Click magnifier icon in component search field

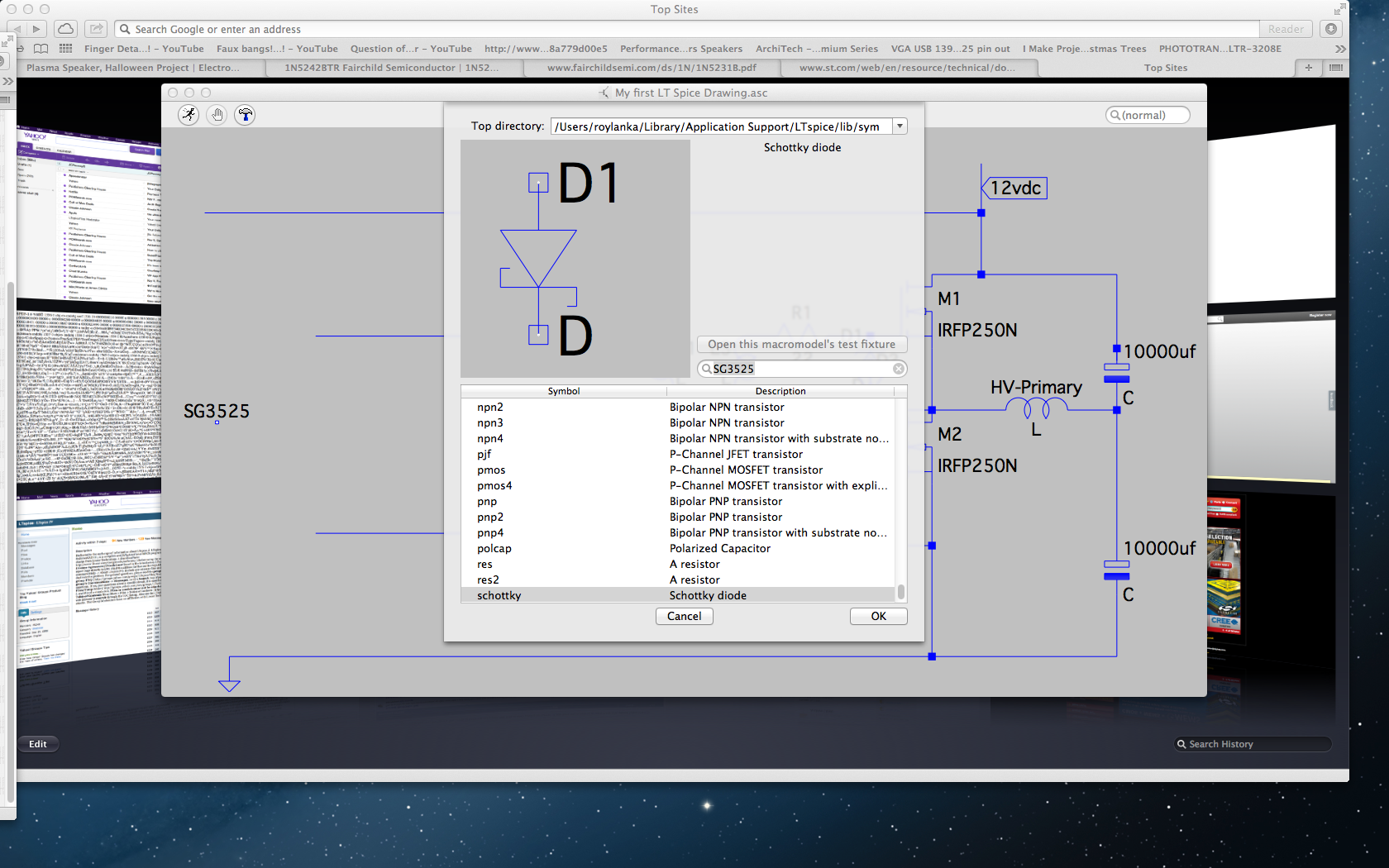(x=706, y=369)
